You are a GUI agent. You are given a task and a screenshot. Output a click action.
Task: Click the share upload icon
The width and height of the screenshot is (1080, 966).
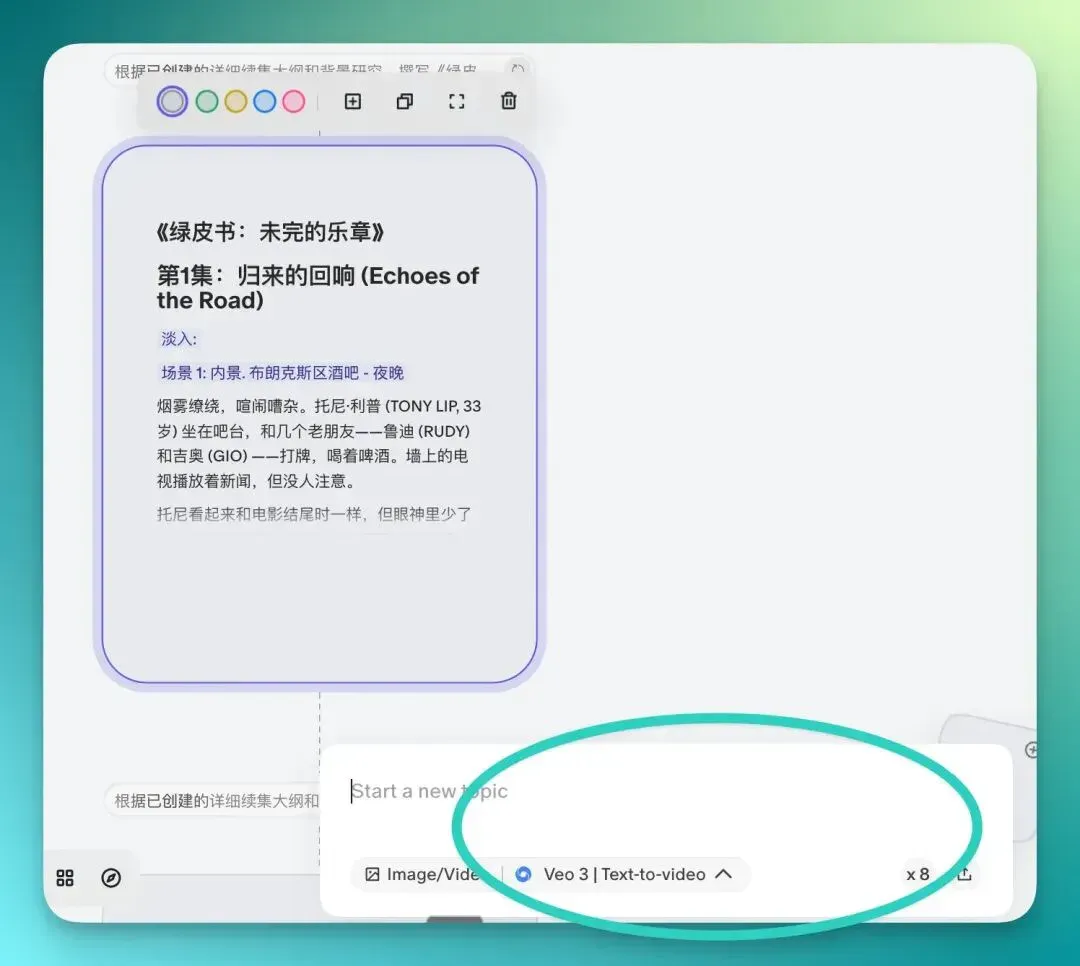(964, 874)
